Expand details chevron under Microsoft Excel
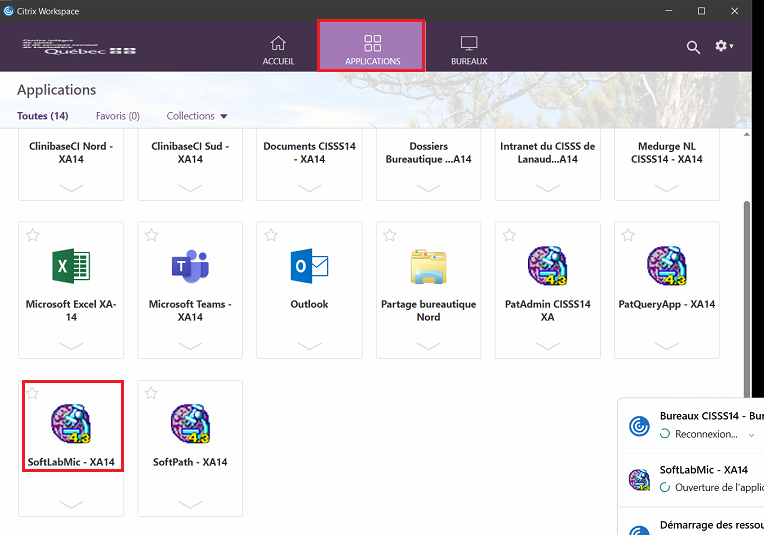This screenshot has height=535, width=764. [x=71, y=346]
